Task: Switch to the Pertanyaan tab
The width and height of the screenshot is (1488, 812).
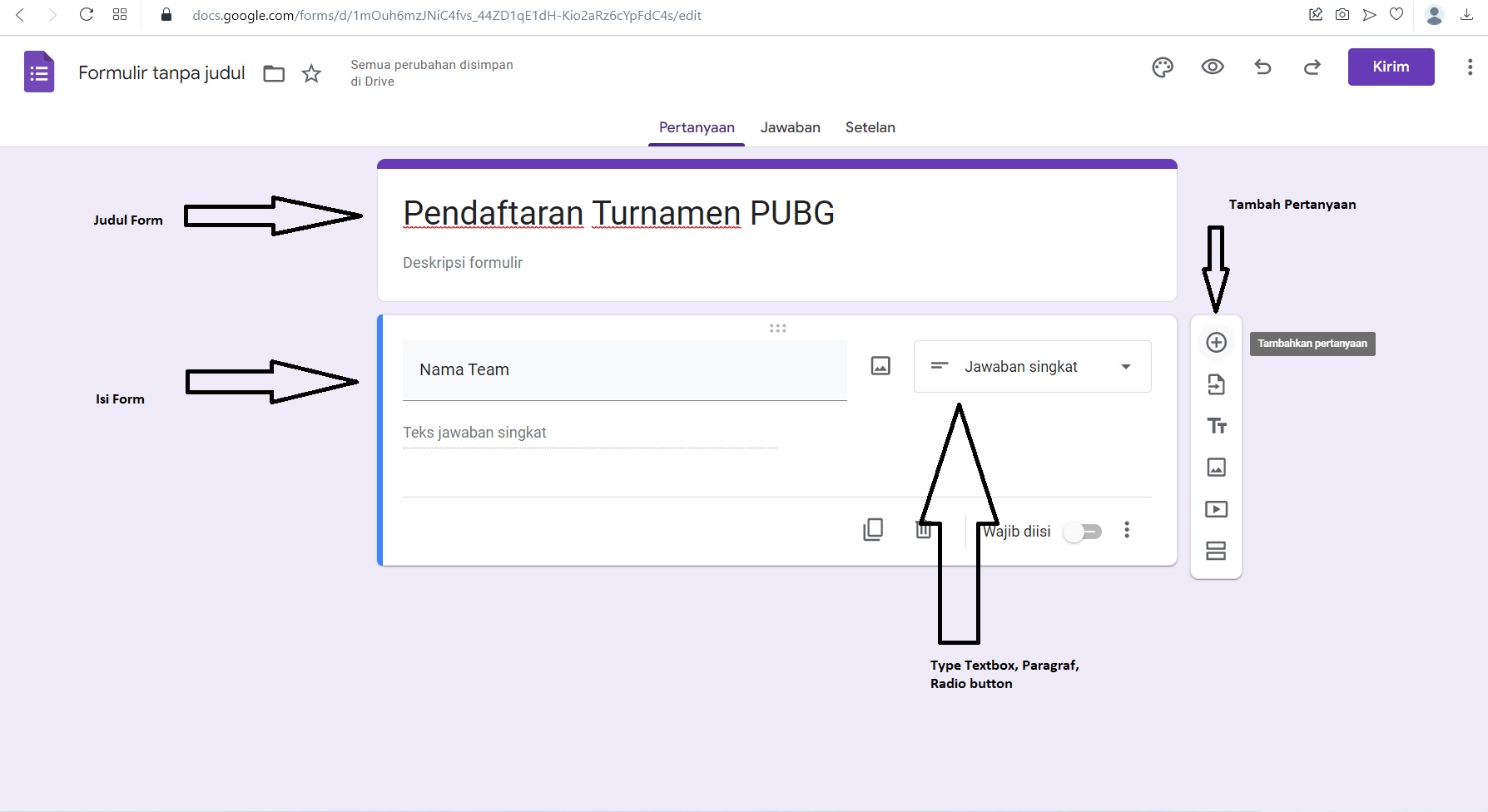Action: pyautogui.click(x=697, y=127)
